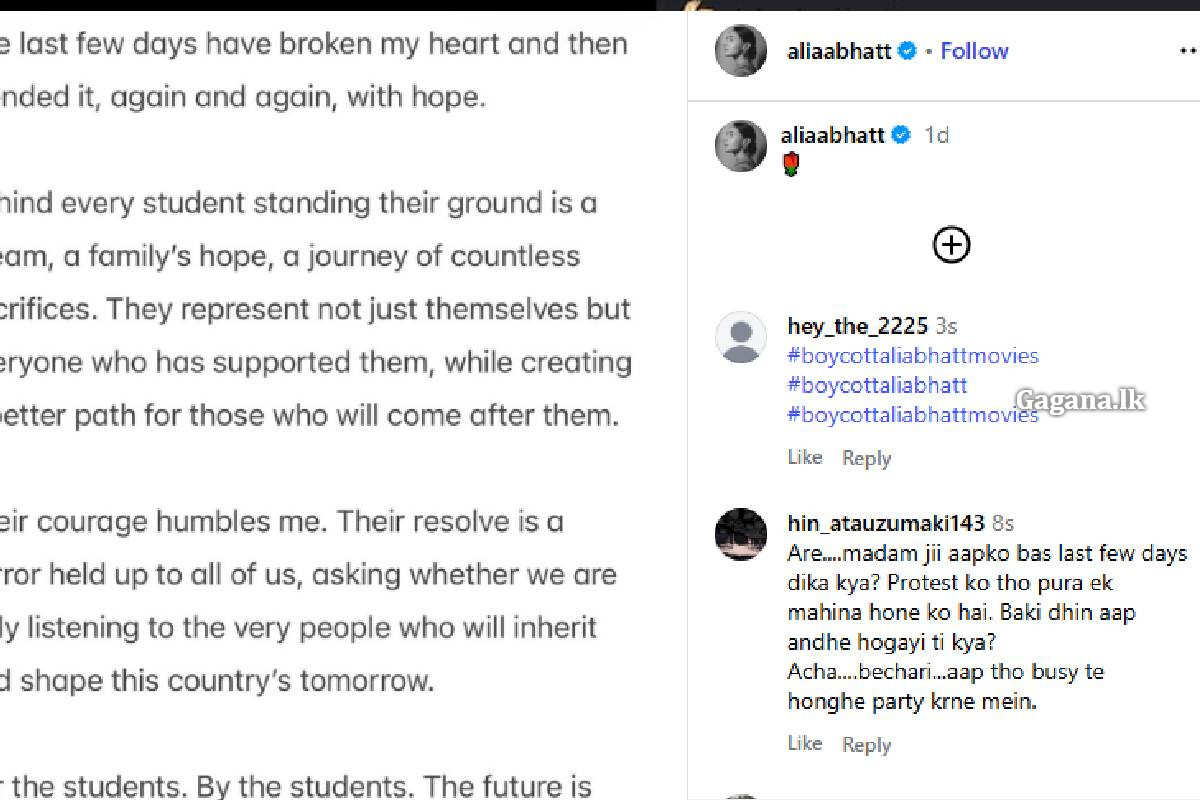Click aliaabhatt profile picture in post header
Image resolution: width=1200 pixels, height=800 pixels.
click(741, 50)
